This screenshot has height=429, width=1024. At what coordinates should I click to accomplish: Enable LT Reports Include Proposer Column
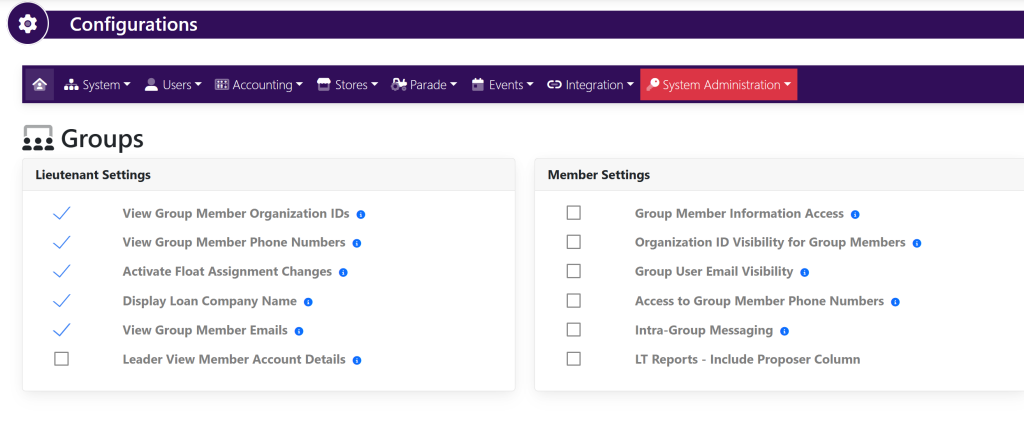click(573, 359)
